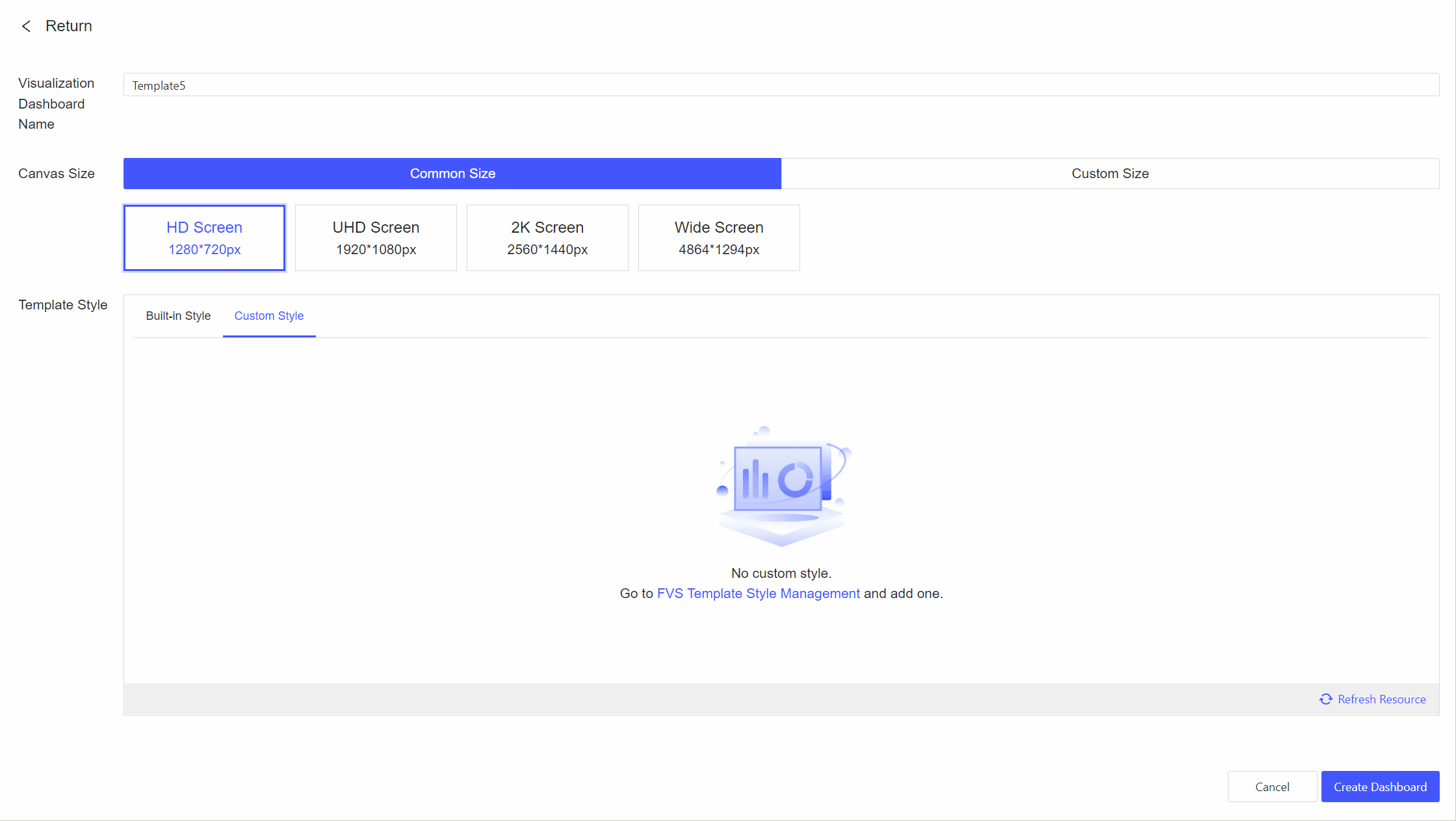Open the FVS Template Style Management link
The height and width of the screenshot is (821, 1456).
(759, 593)
